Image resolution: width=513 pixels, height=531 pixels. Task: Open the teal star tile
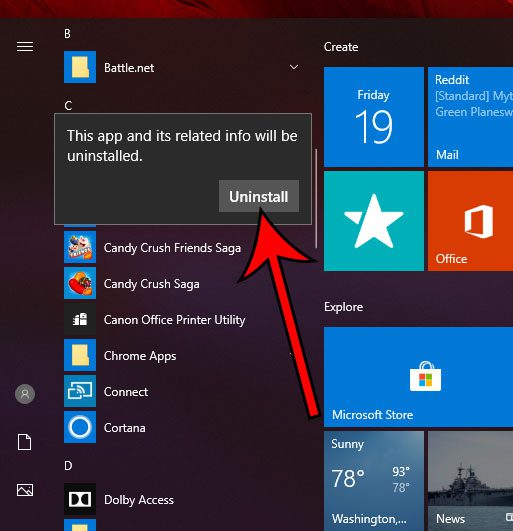tap(374, 221)
